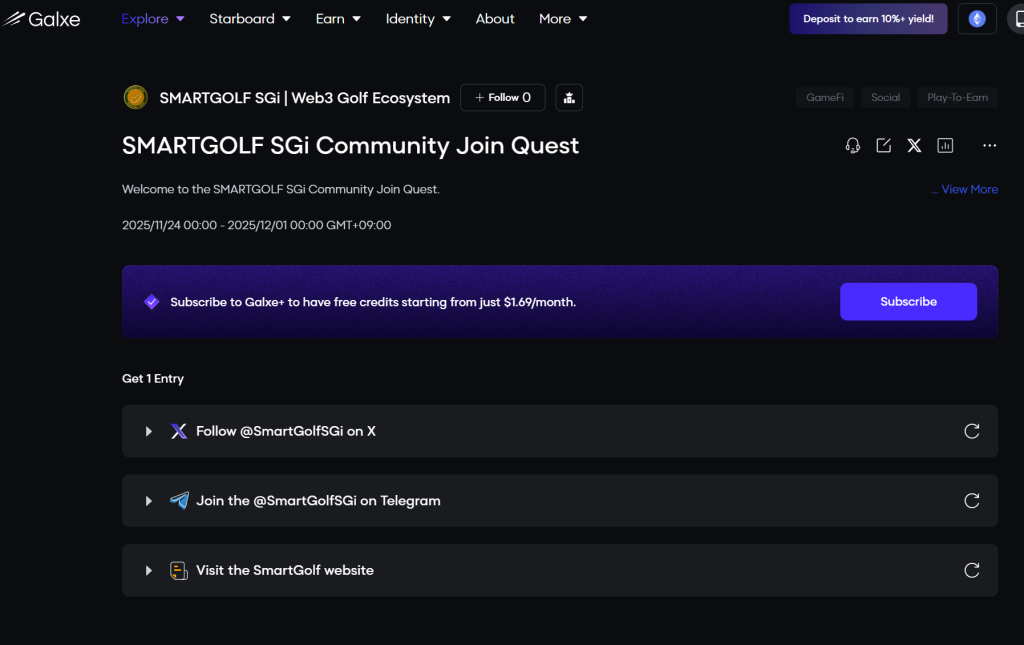Open the three-dot more options menu
1024x645 pixels.
pyautogui.click(x=989, y=146)
